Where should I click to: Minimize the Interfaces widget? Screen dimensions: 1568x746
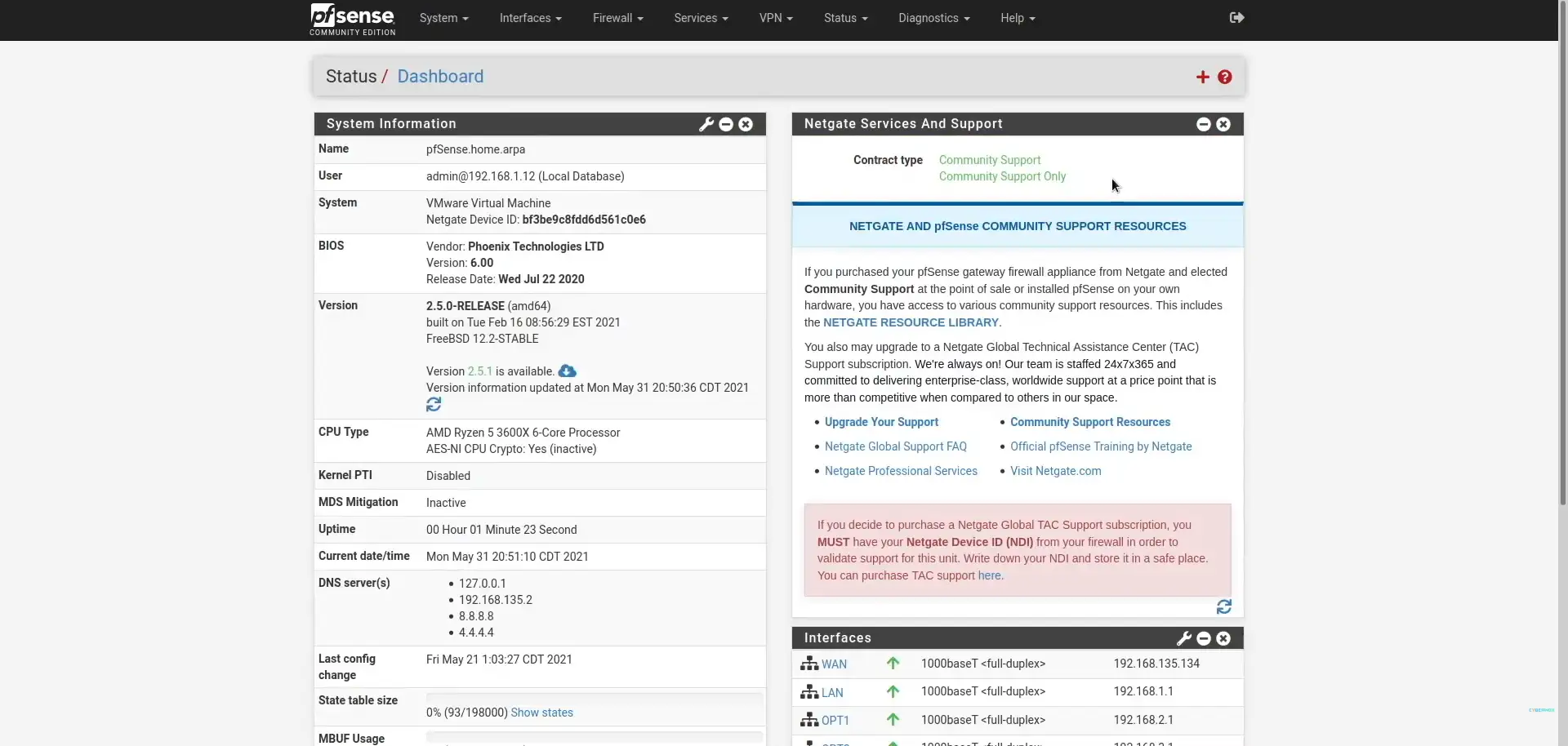tap(1204, 638)
